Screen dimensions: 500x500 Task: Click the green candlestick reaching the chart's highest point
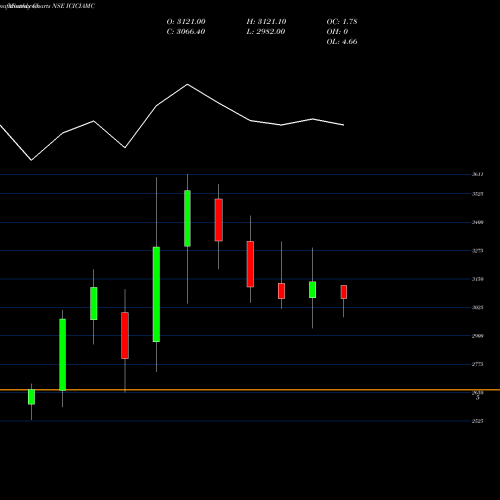[x=187, y=218]
